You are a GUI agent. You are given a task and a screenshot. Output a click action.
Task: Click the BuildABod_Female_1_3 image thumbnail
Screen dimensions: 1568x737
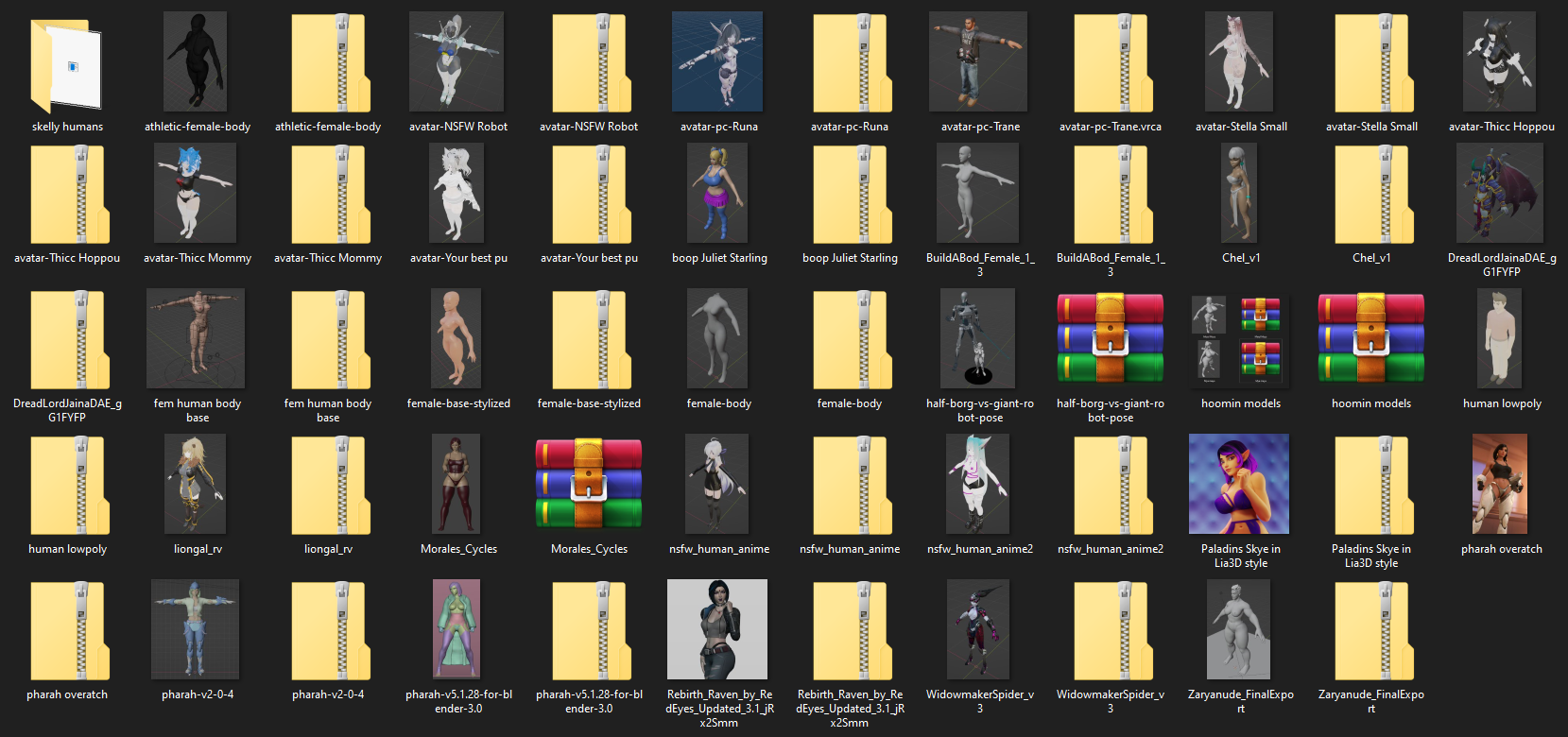[x=978, y=193]
